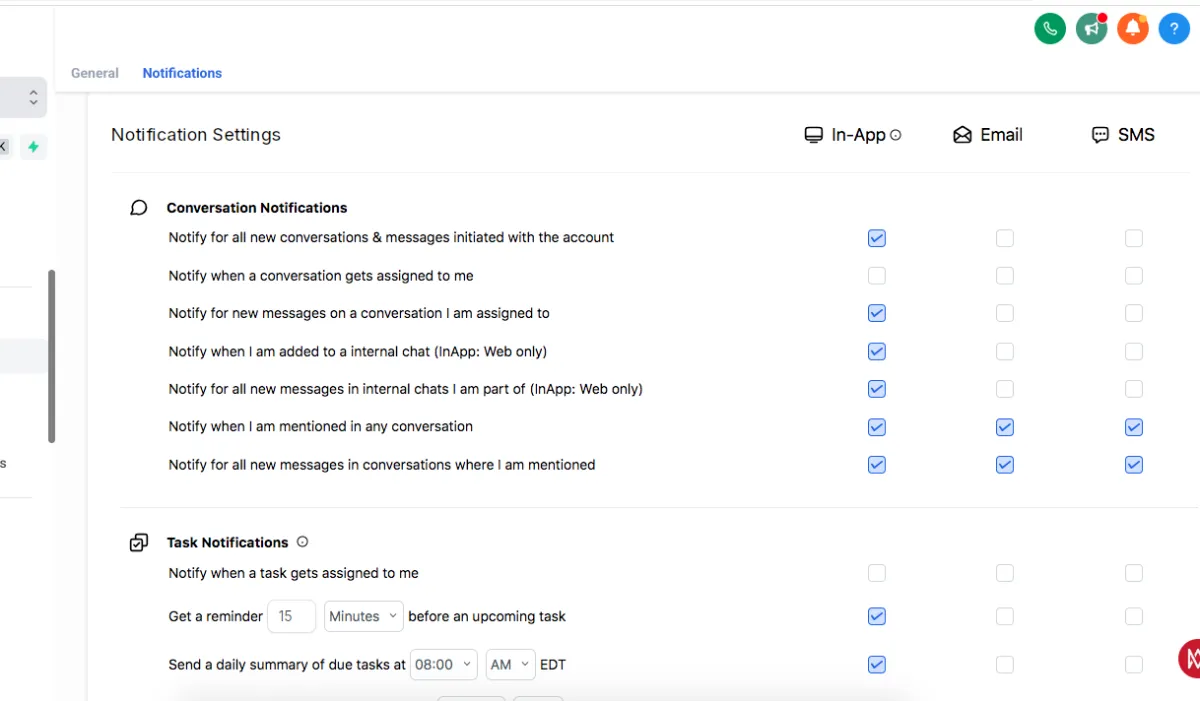
Task: Enable In-App for conversation assigned to me
Action: tap(877, 276)
